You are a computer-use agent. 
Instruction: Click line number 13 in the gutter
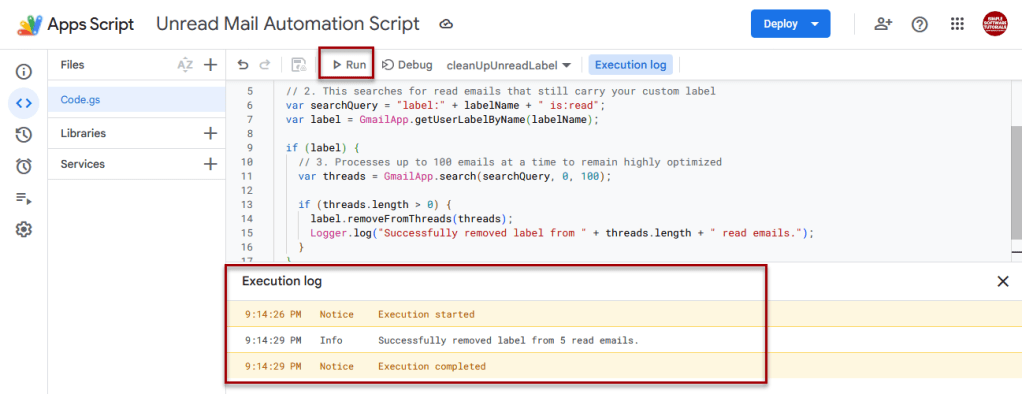[x=247, y=204]
